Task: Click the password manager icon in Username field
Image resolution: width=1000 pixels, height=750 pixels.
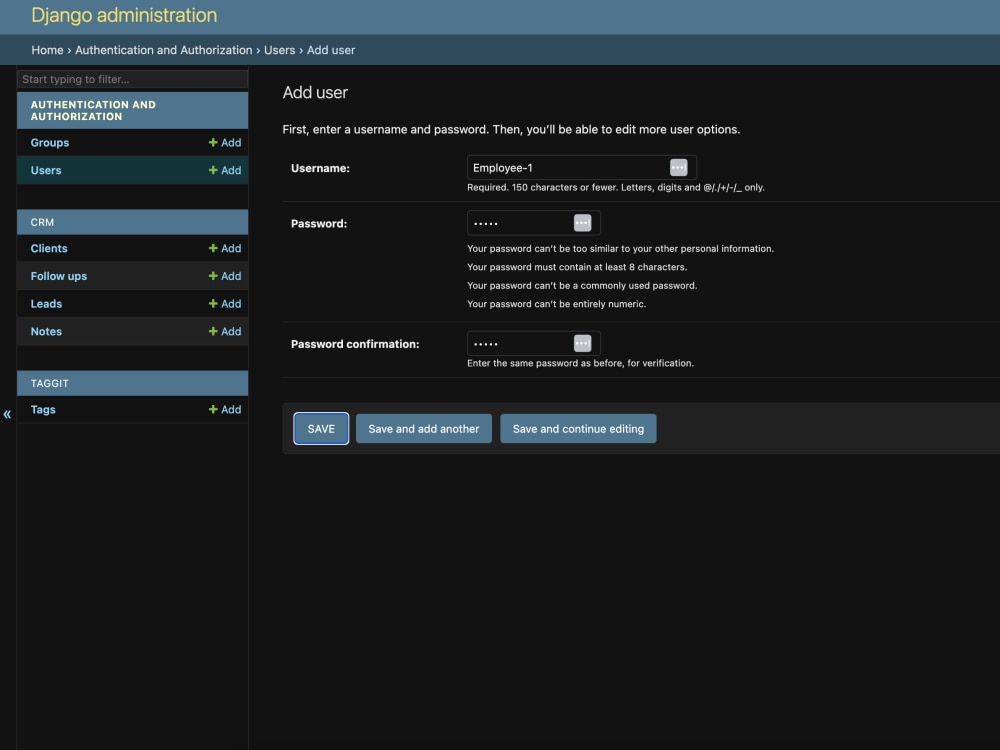Action: point(678,168)
